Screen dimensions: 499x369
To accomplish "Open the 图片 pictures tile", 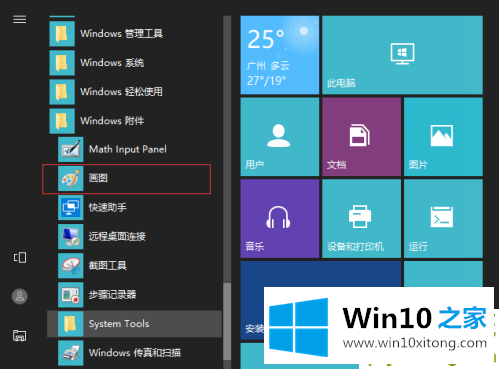I will [443, 137].
